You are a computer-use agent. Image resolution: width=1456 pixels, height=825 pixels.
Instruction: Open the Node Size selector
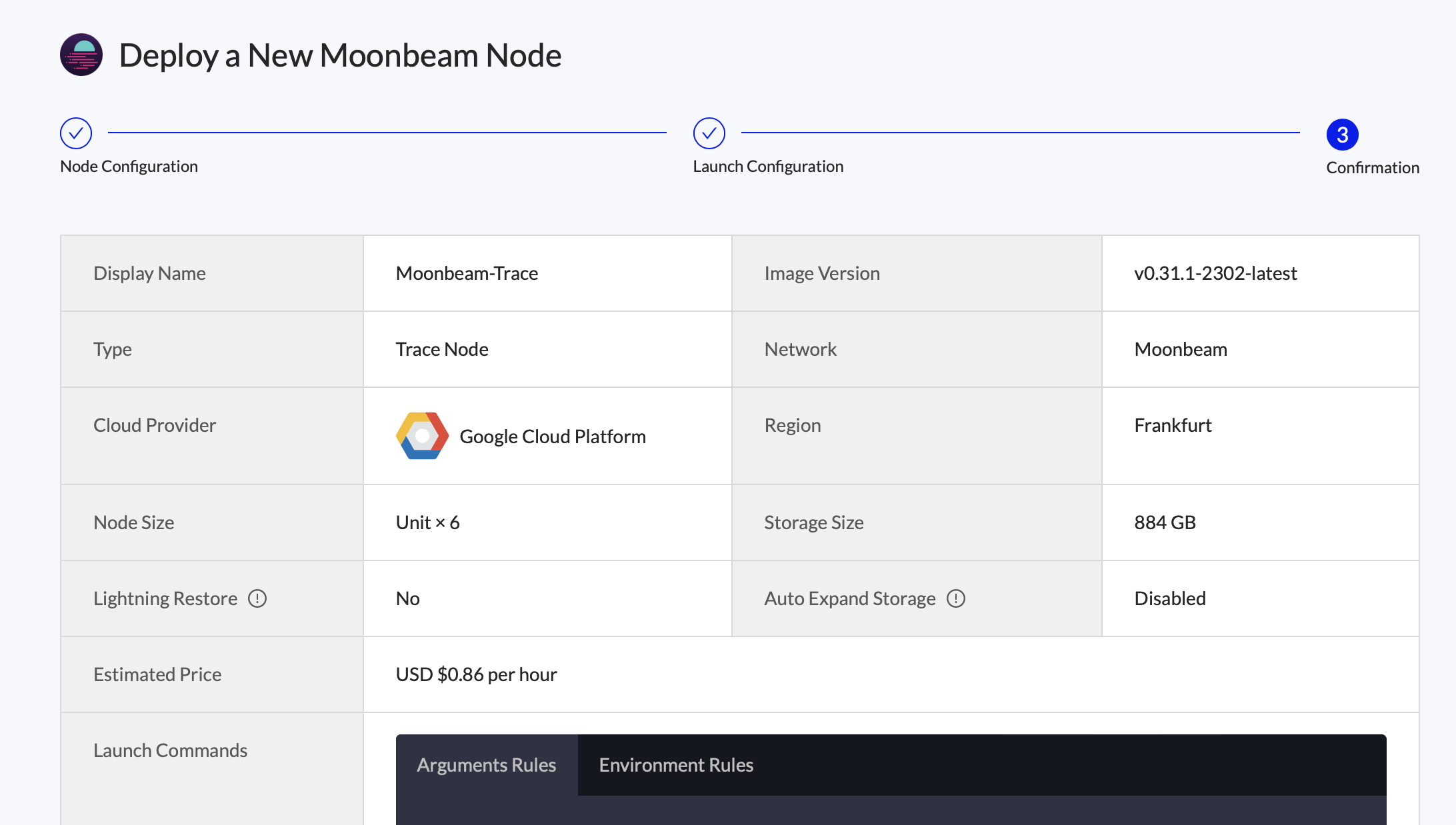(427, 522)
